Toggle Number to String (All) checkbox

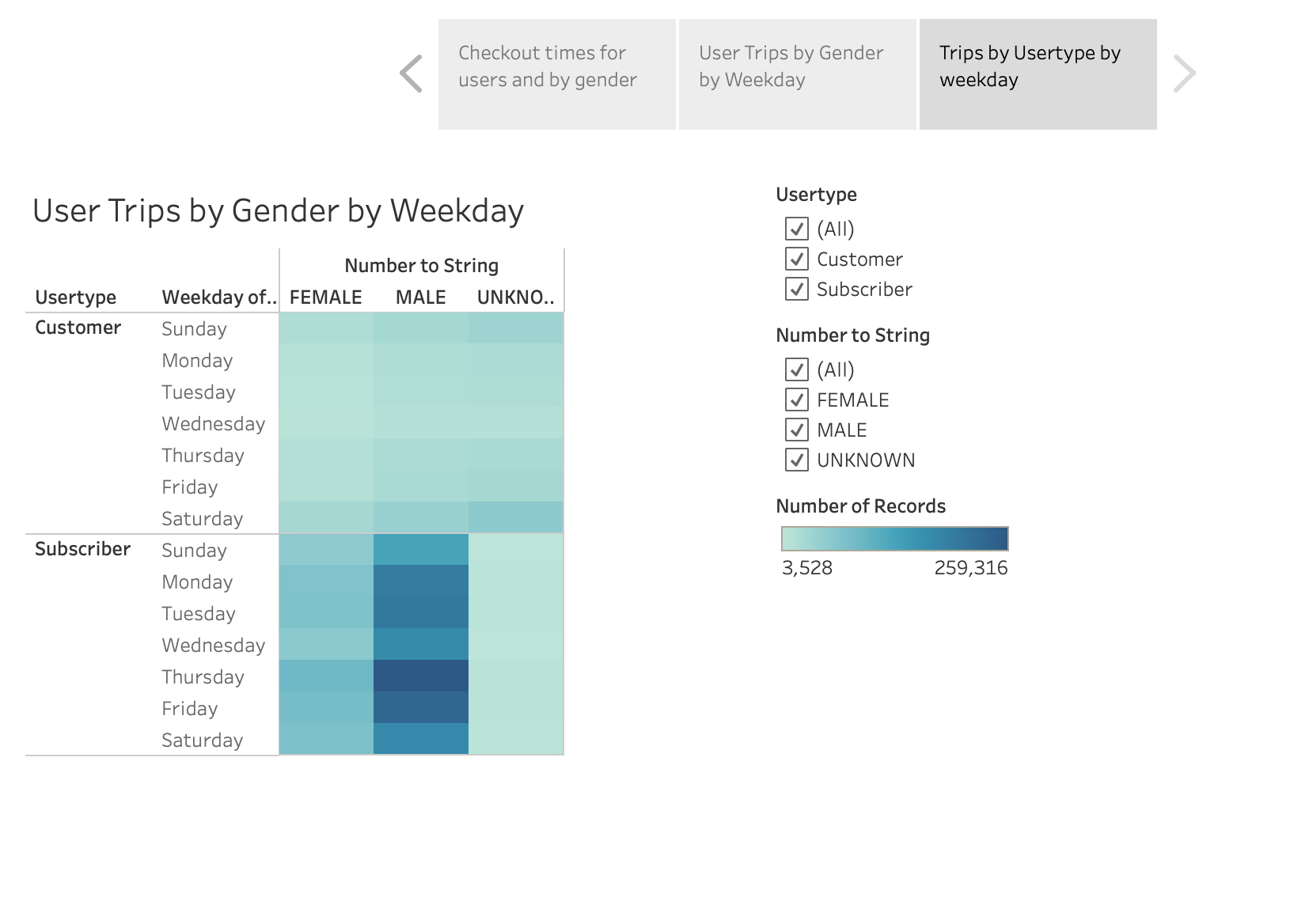tap(797, 369)
